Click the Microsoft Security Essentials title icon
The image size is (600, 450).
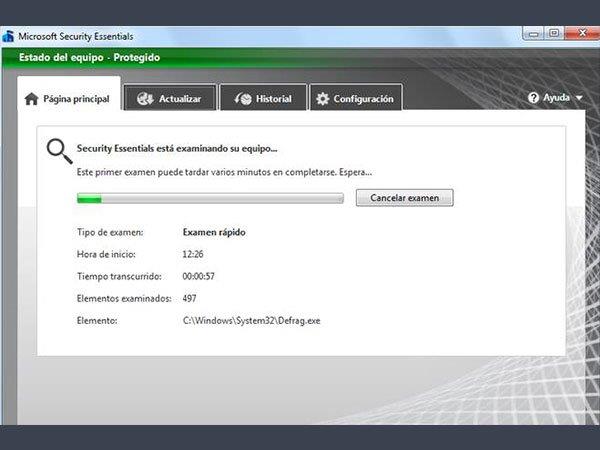click(8, 37)
